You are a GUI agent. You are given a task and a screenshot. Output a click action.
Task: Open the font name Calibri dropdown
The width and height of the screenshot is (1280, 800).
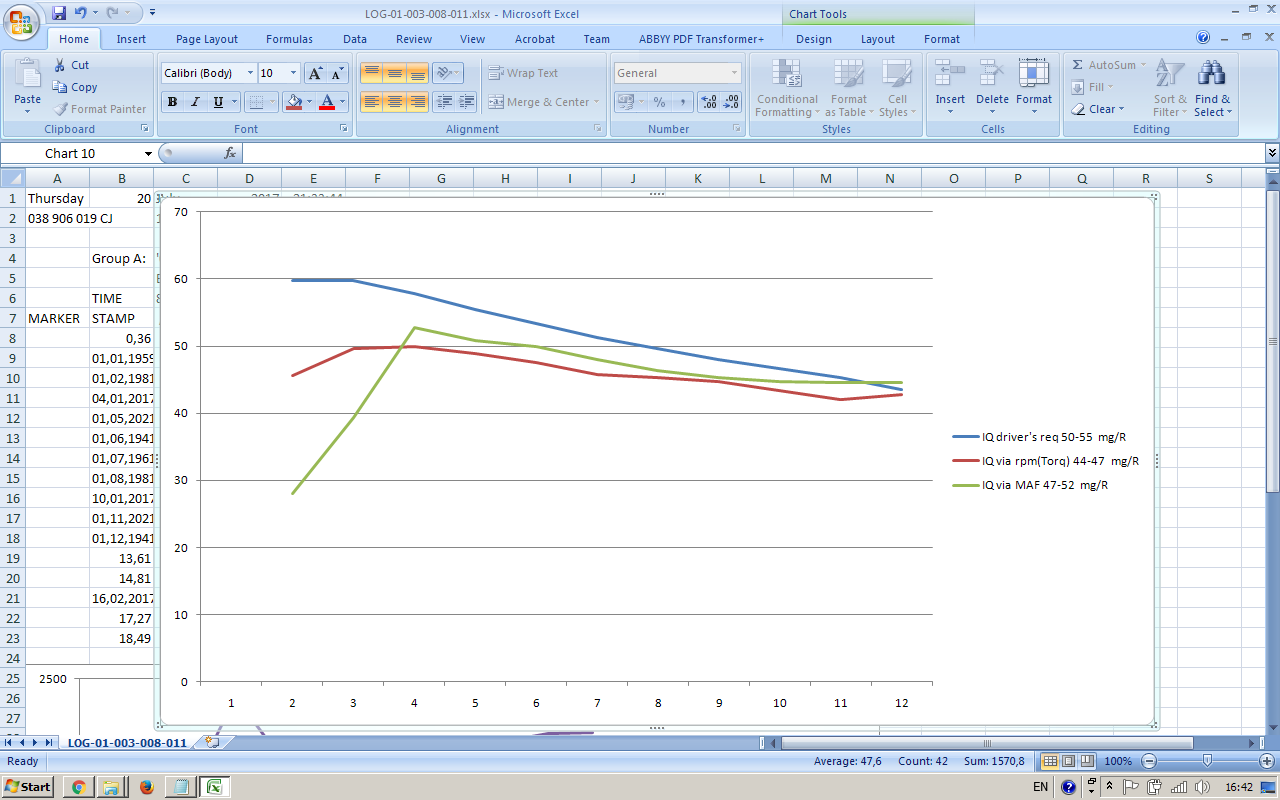(x=250, y=73)
